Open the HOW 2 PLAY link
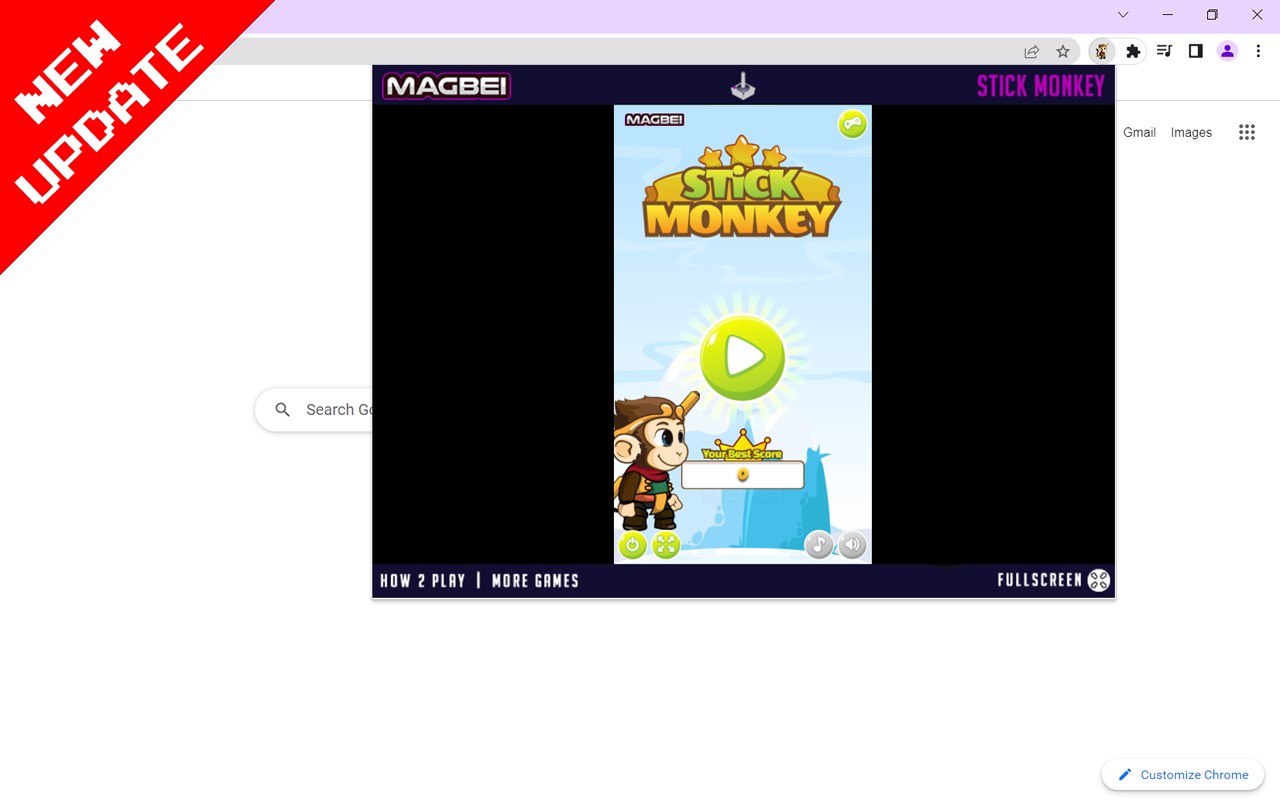The height and width of the screenshot is (800, 1280). 423,580
